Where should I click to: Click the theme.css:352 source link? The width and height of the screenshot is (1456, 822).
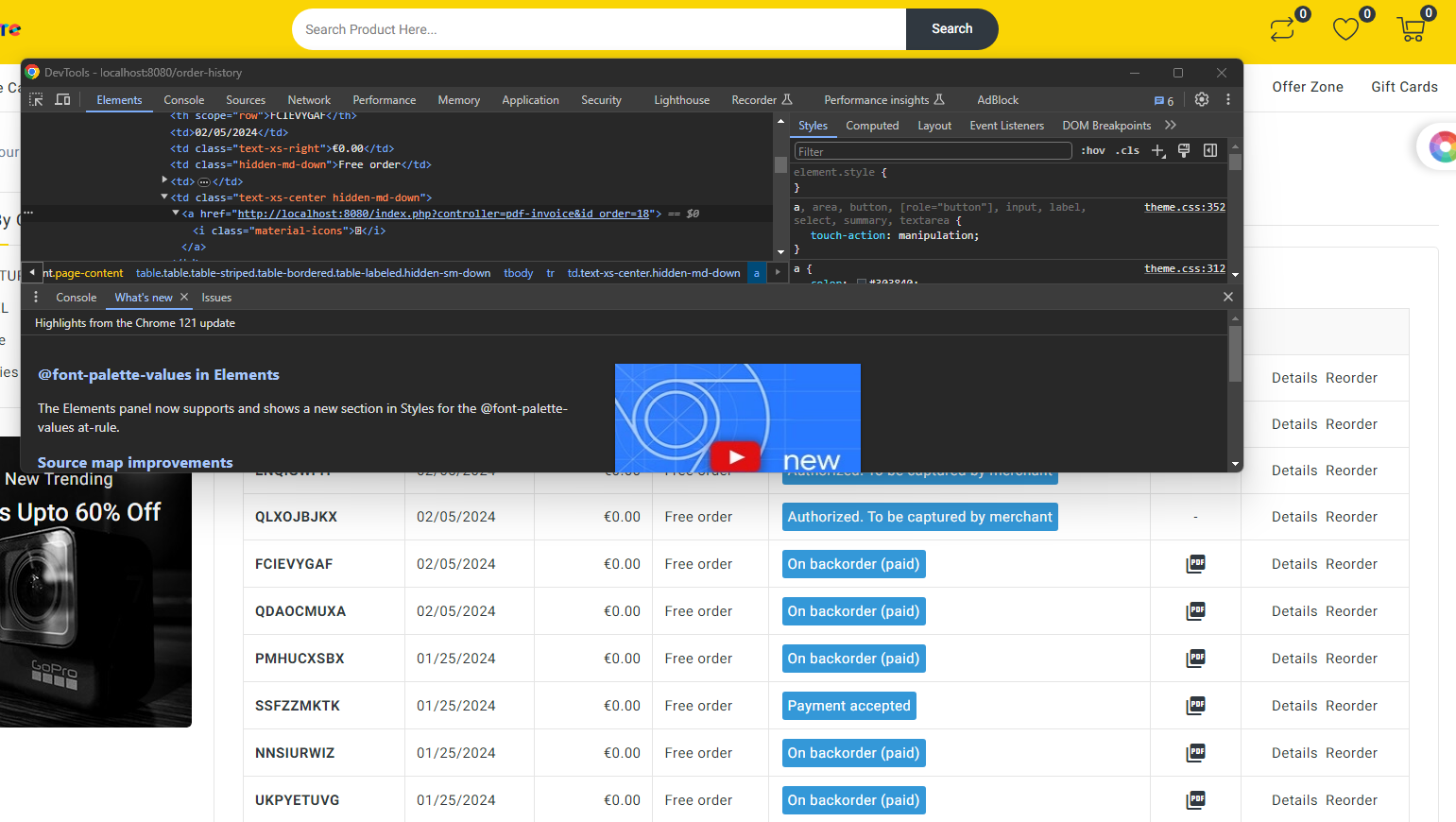pos(1184,207)
